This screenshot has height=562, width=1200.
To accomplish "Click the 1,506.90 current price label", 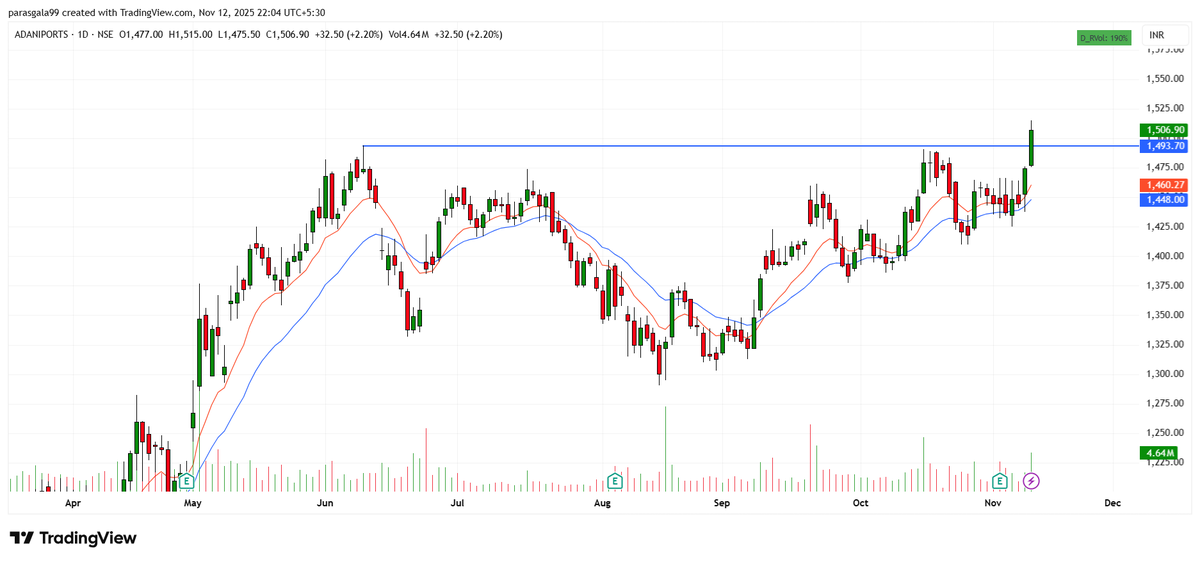I will click(x=1163, y=130).
